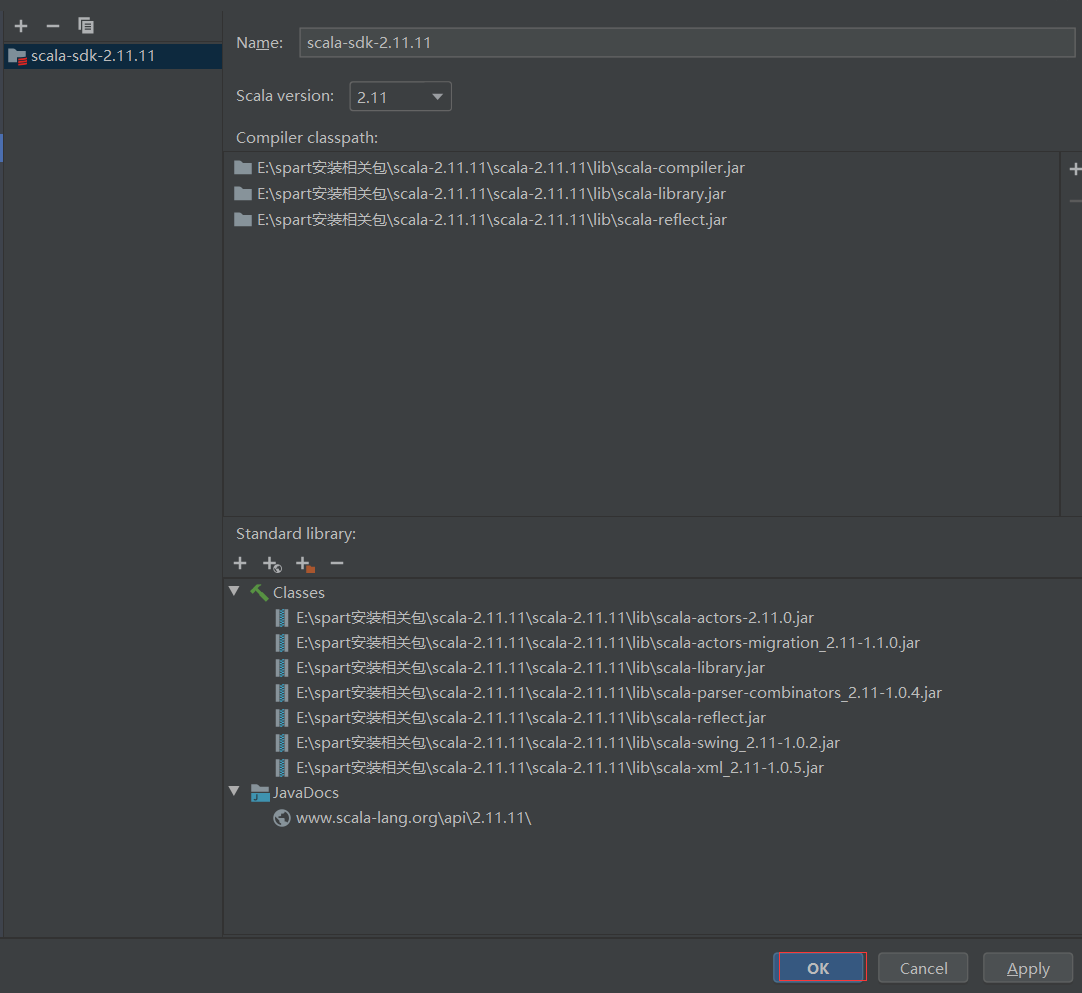Select scala-actors-migration_2.11-1.1.0.jar entry
The height and width of the screenshot is (993, 1082).
tap(608, 643)
